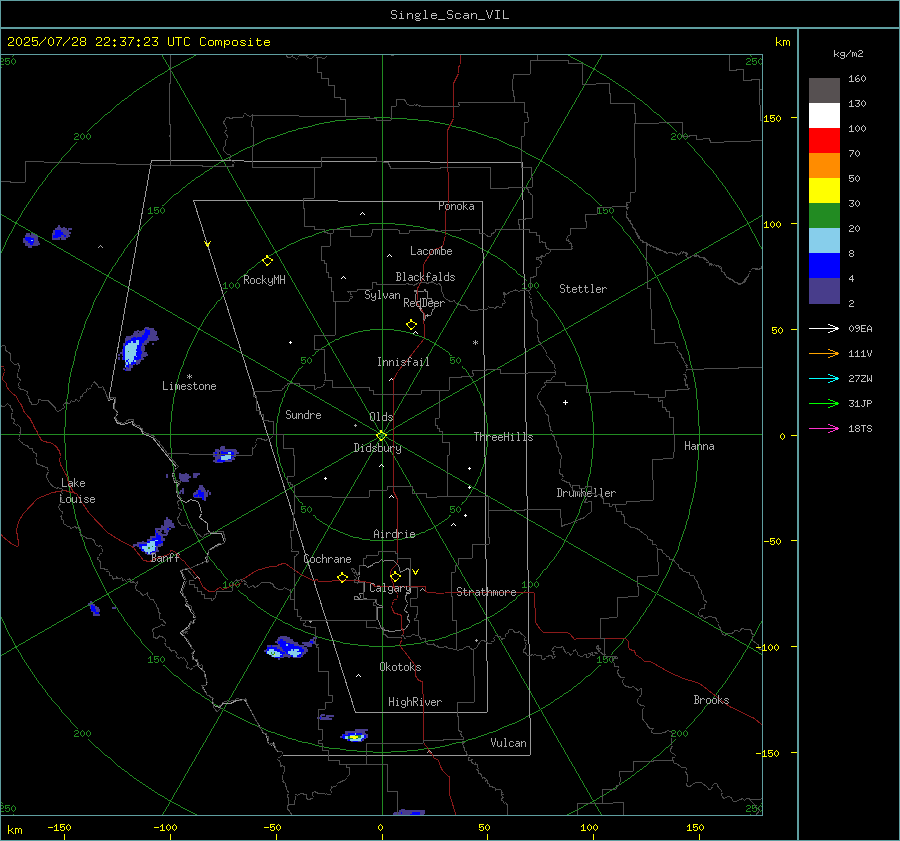Click the Innisfail label
The image size is (900, 841).
click(x=403, y=362)
